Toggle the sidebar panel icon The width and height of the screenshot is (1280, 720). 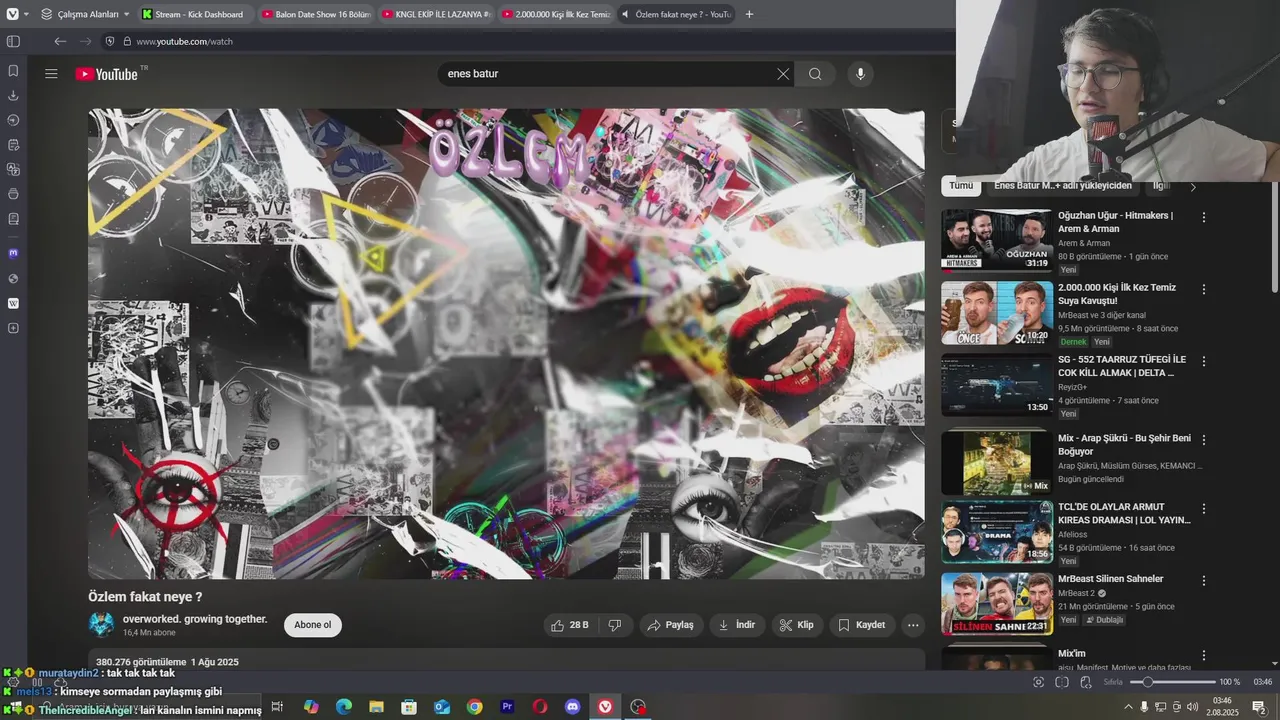13,41
